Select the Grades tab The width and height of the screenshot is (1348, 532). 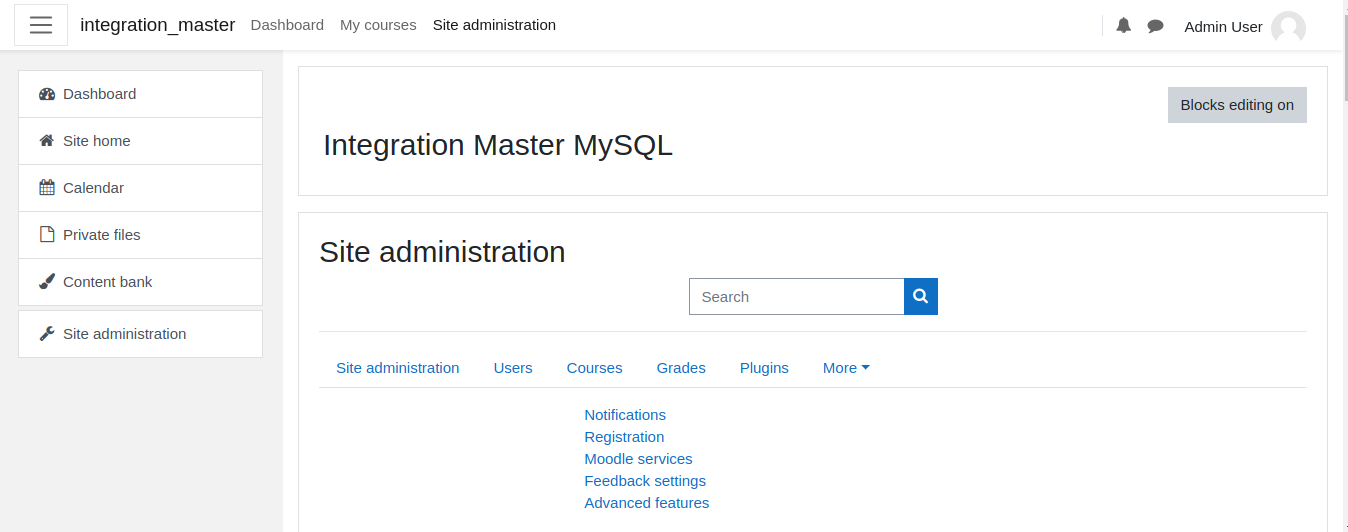click(681, 368)
